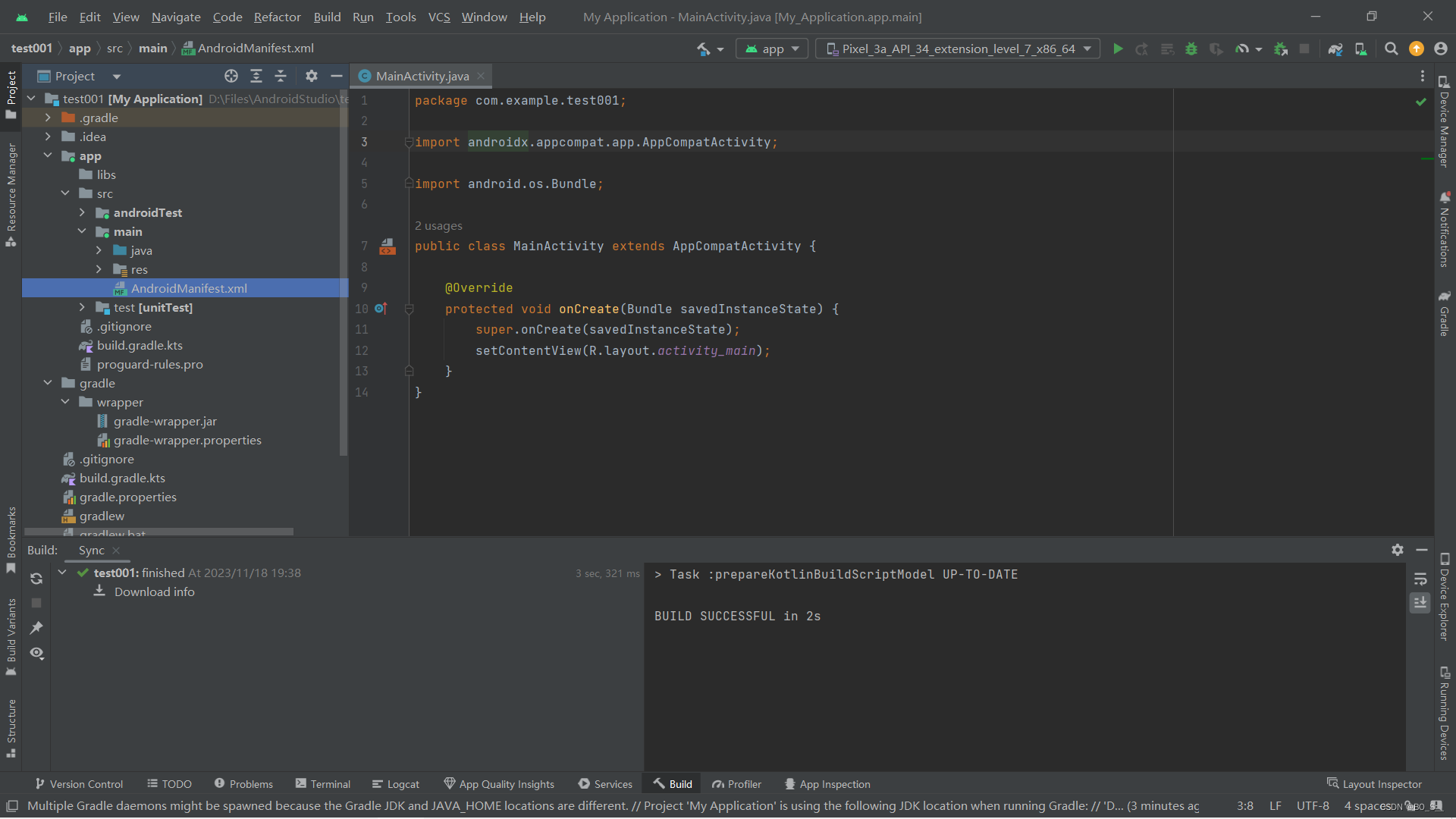Open Search Everywhere magnifier icon
This screenshot has width=1456, height=819.
[1391, 49]
